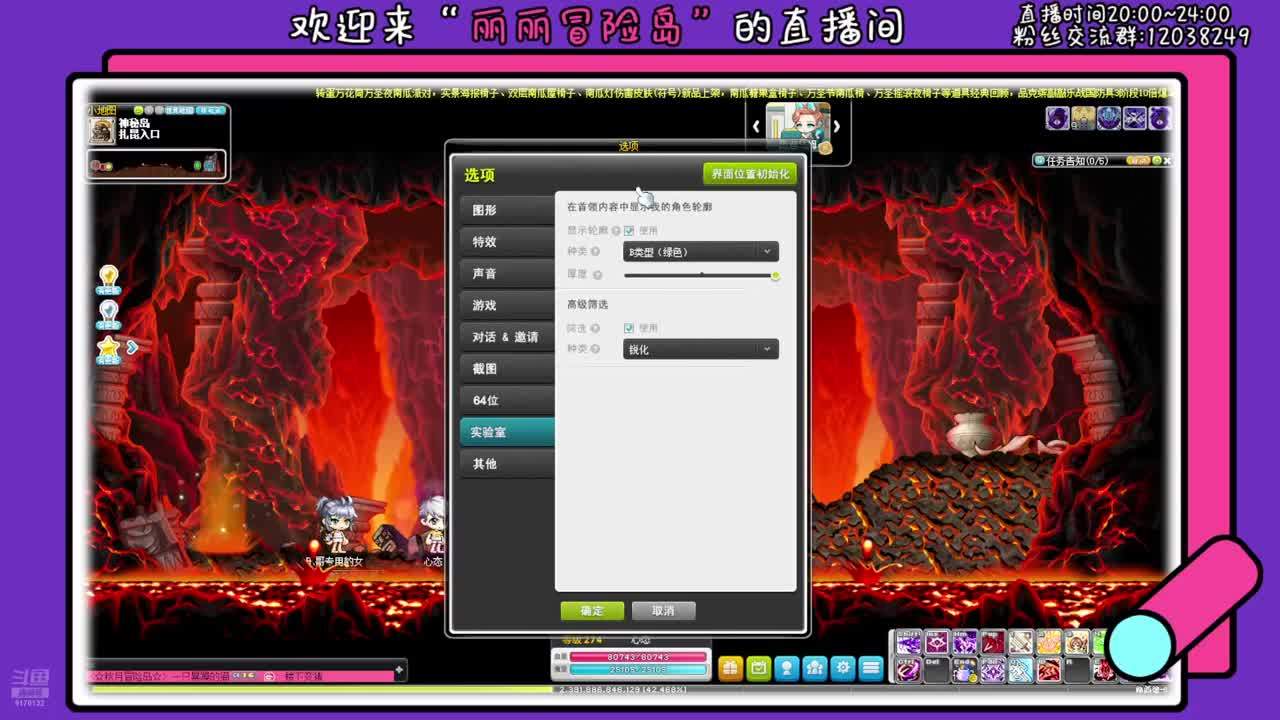Toggle the 显示轮廓 使用 checkbox
This screenshot has width=1280, height=720.
629,231
